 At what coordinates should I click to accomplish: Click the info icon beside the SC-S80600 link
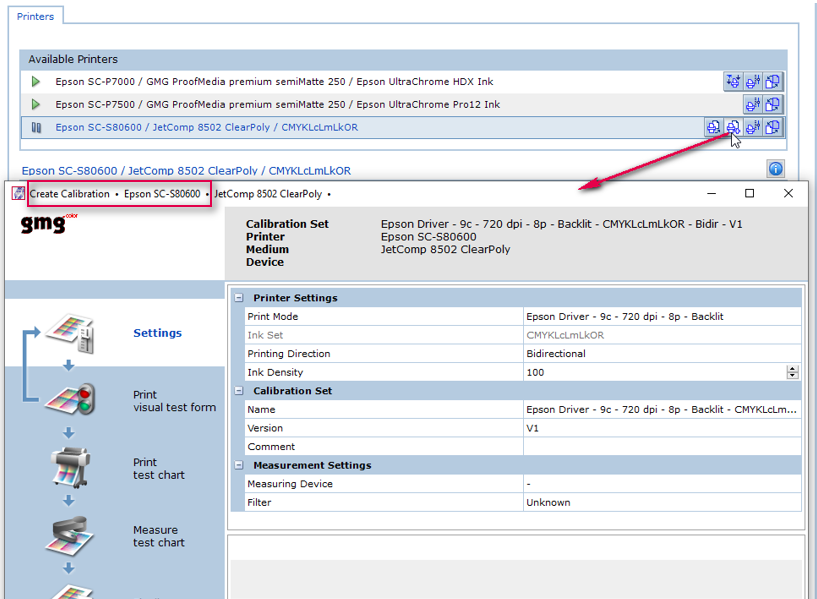click(x=776, y=169)
